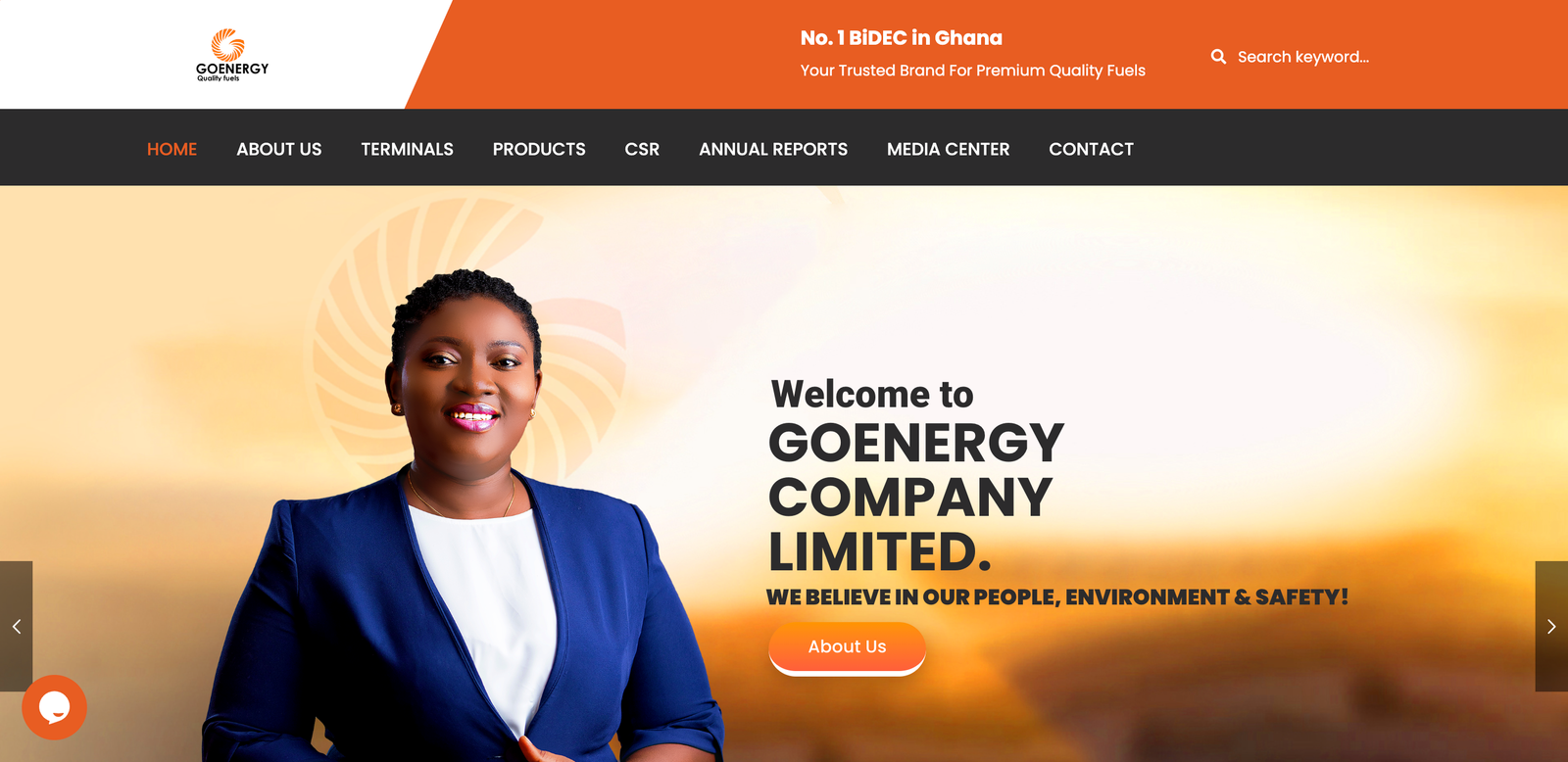Open the ABOUT US menu
This screenshot has width=1568, height=762.
tap(279, 149)
